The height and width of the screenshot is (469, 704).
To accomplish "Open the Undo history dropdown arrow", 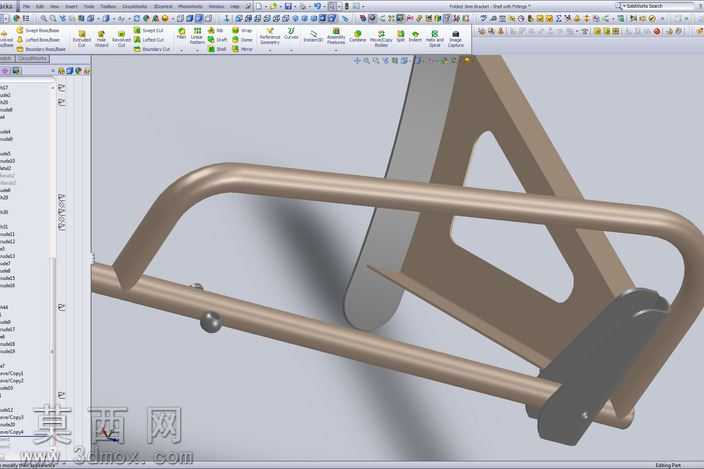I will coord(324,7).
